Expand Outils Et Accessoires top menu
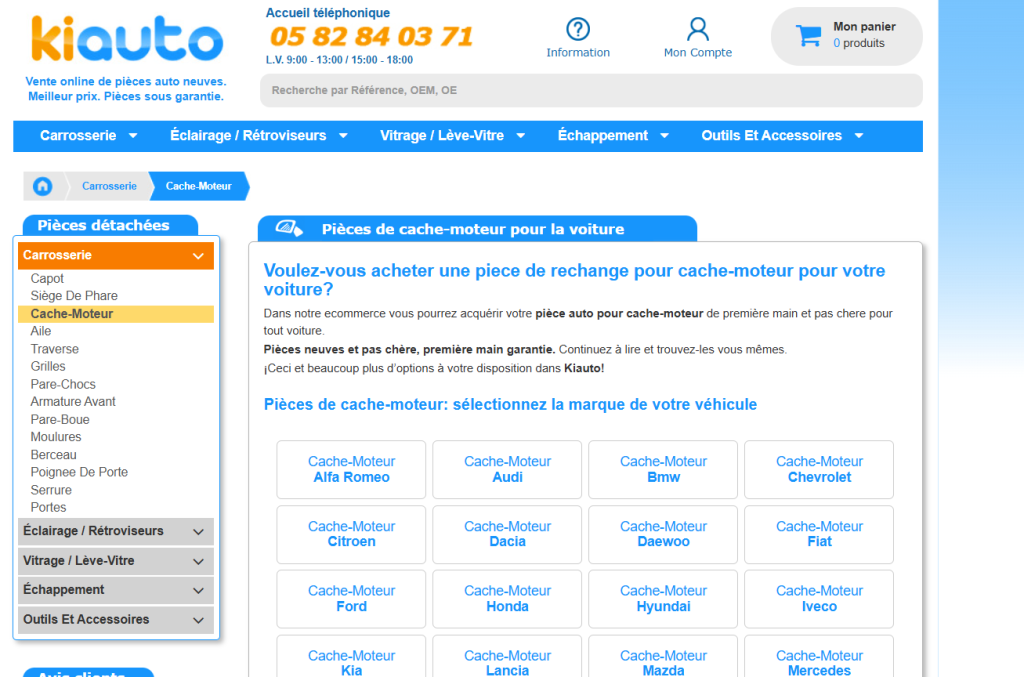 (x=782, y=136)
